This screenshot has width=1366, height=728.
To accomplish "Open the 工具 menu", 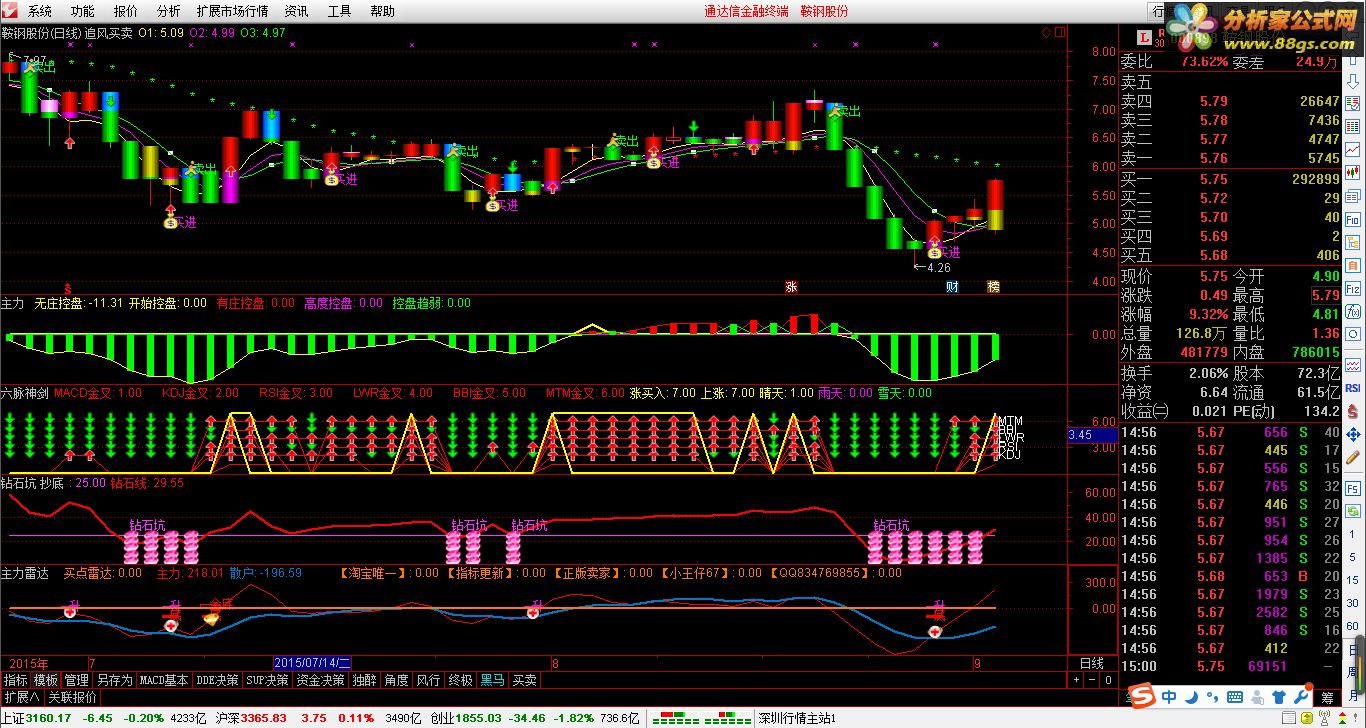I will coord(340,11).
